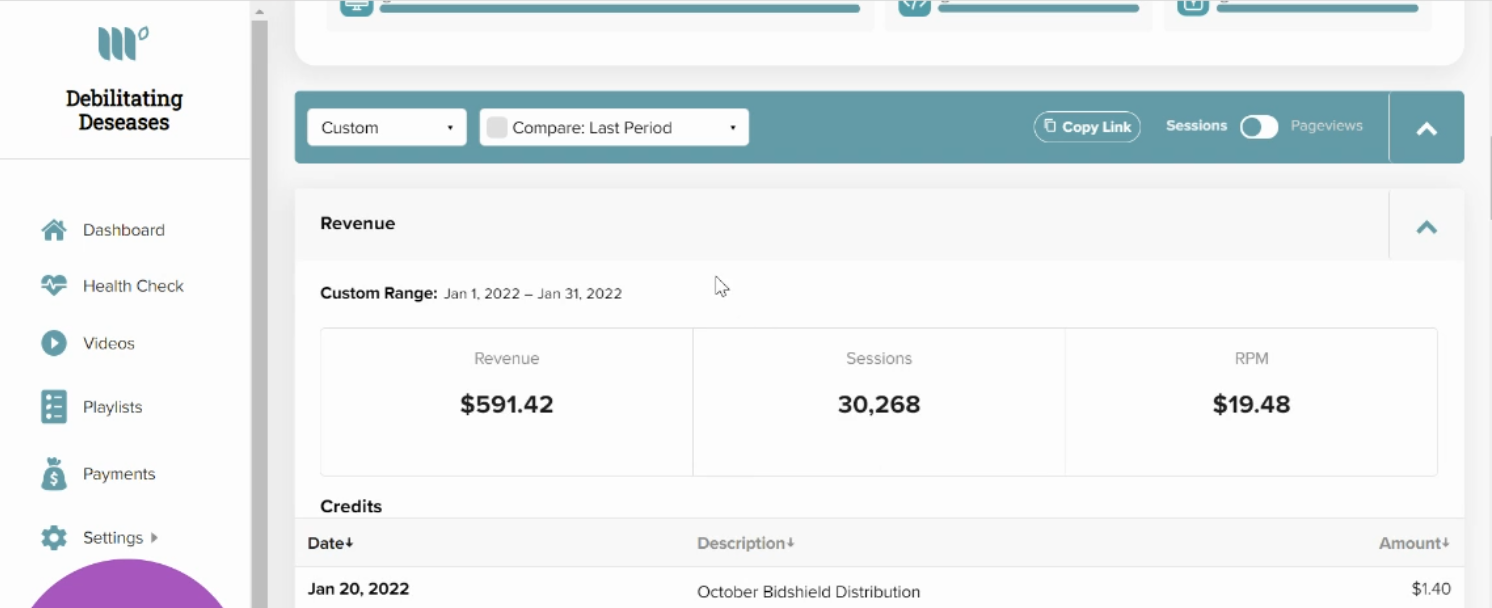Open the Compare: Last Period dropdown
The height and width of the screenshot is (608, 1492).
click(x=614, y=127)
